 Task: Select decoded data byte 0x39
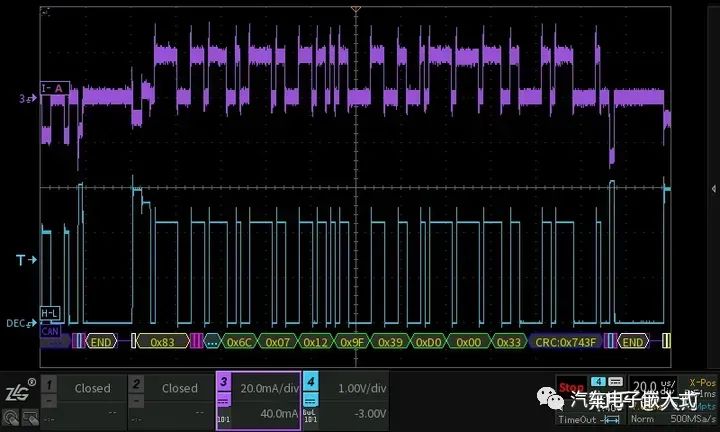[390, 342]
